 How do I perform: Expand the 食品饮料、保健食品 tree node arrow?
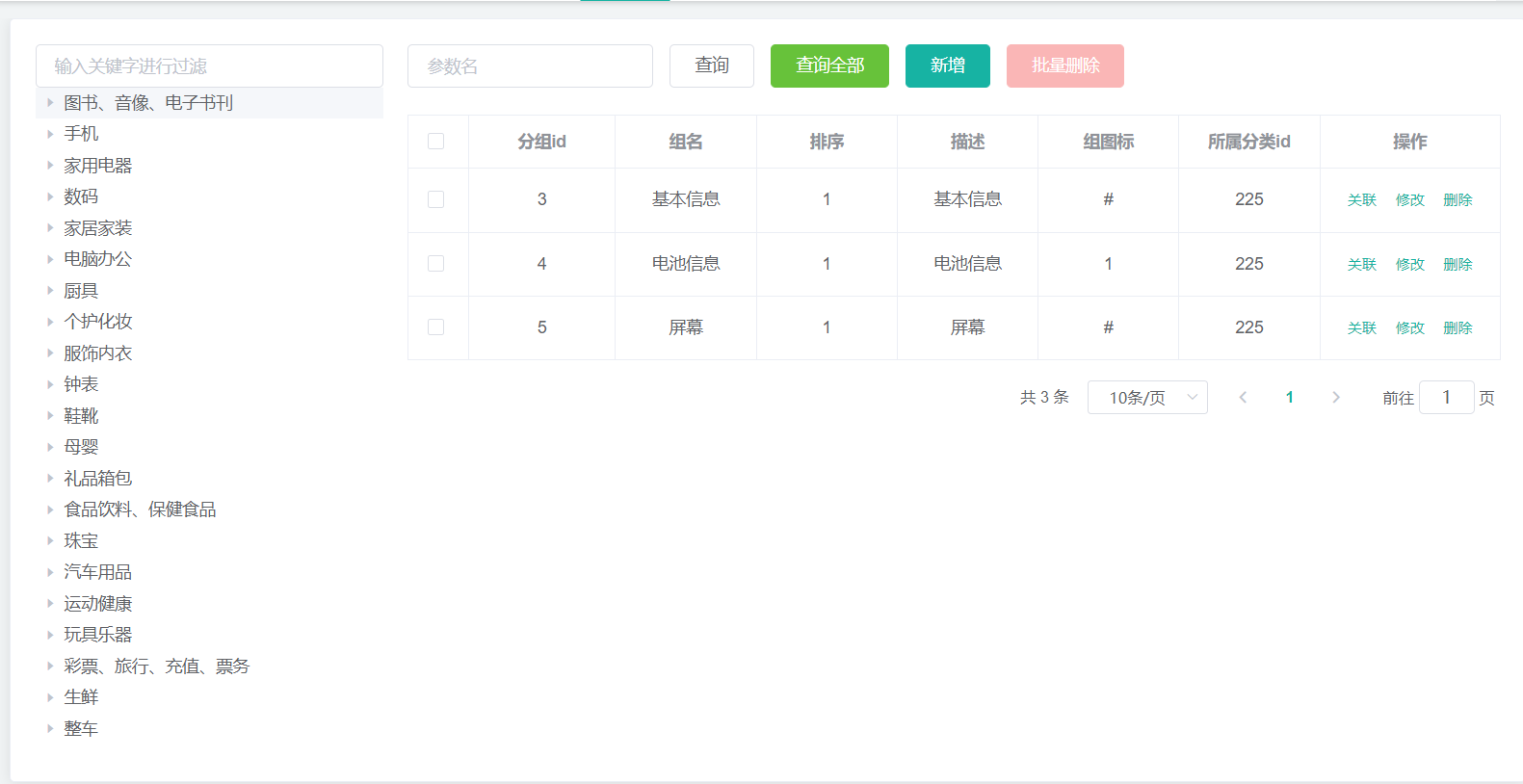pyautogui.click(x=50, y=510)
